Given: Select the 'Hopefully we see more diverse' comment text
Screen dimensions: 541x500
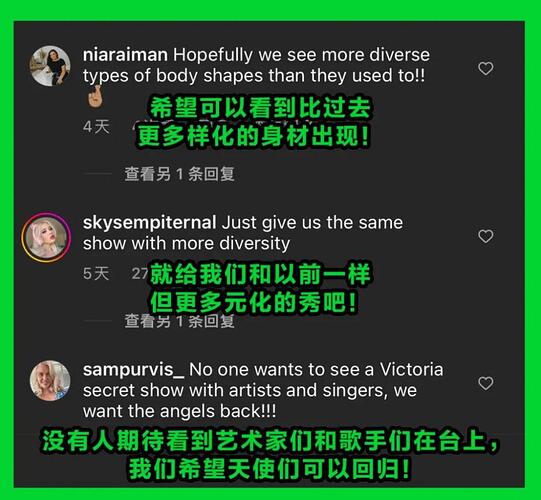Looking at the screenshot, I should coord(301,55).
